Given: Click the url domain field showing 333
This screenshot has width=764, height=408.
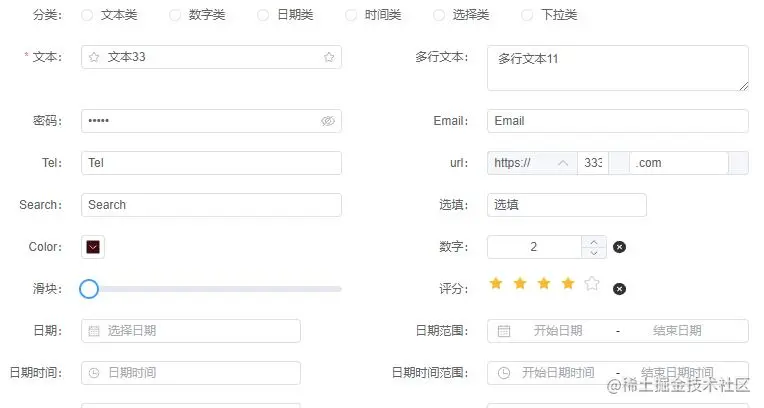Looking at the screenshot, I should 593,163.
